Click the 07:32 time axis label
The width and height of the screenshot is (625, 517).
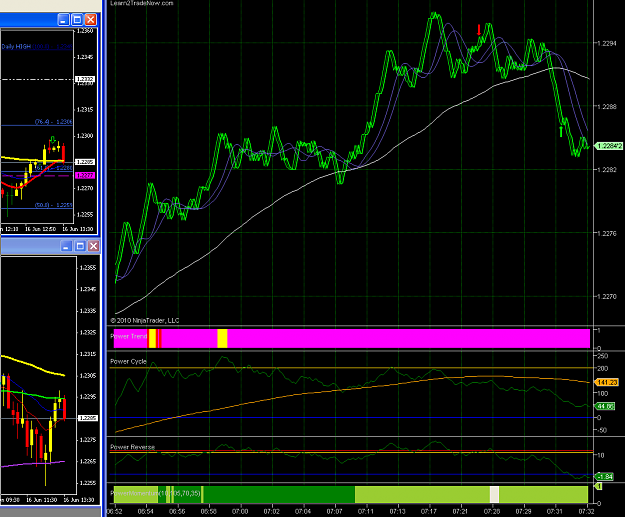(x=586, y=511)
